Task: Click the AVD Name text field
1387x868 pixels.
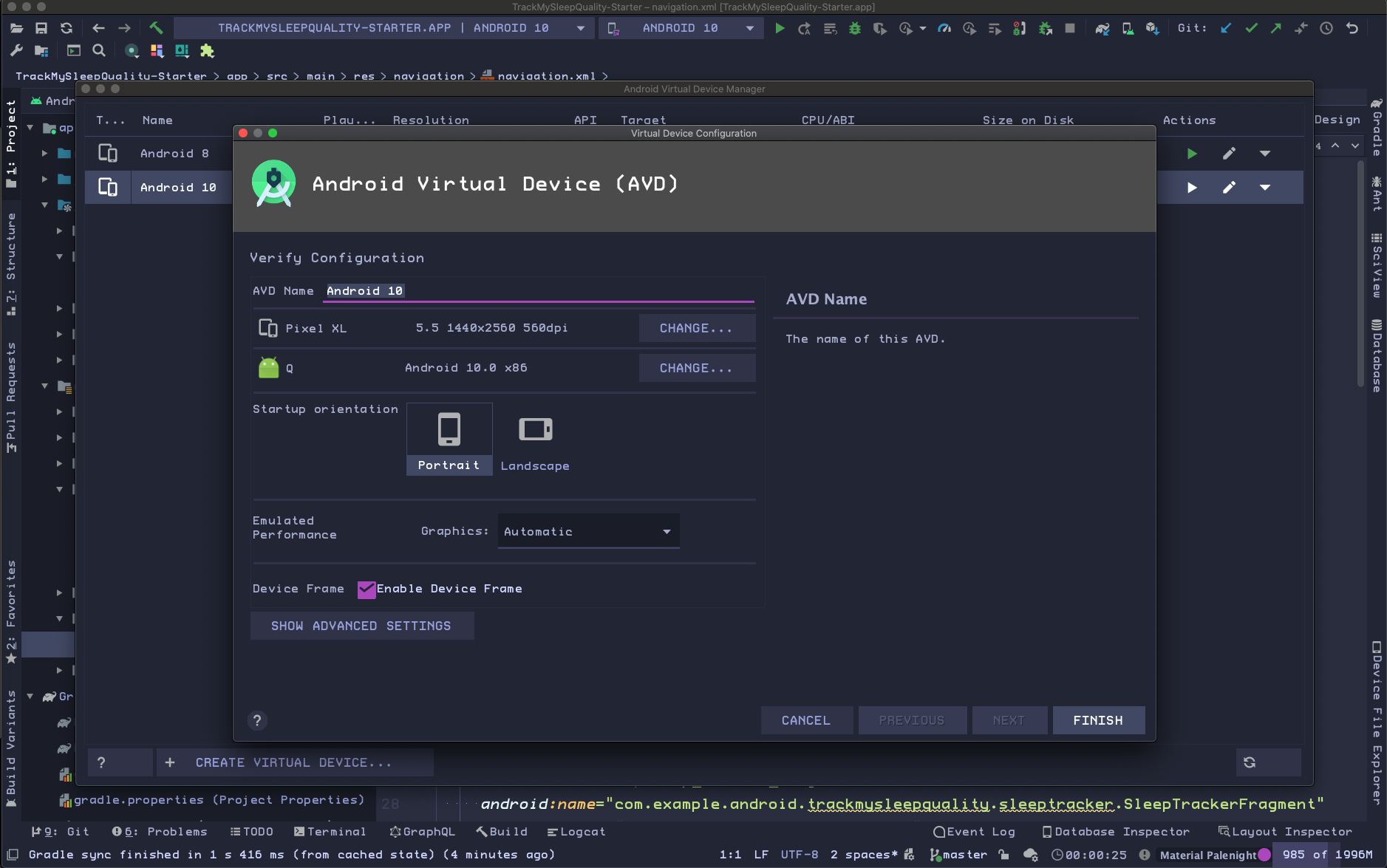Action: point(539,291)
